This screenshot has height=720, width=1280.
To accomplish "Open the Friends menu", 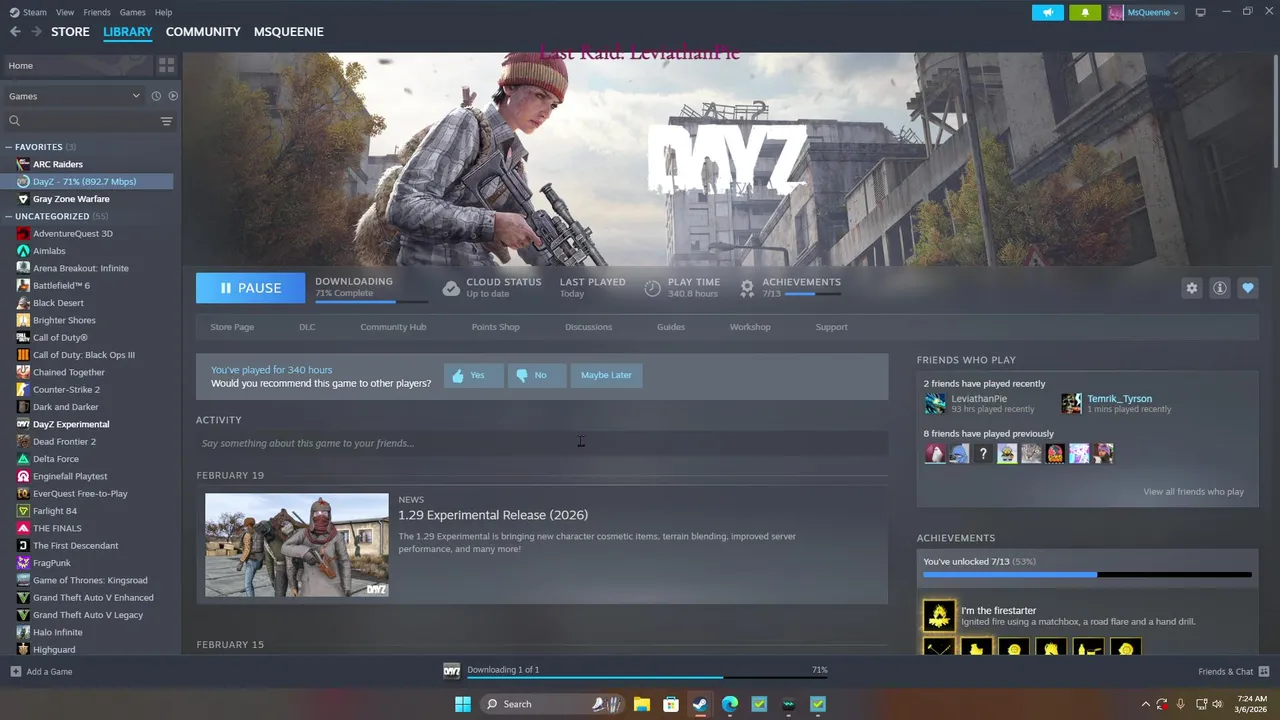I will [x=97, y=12].
